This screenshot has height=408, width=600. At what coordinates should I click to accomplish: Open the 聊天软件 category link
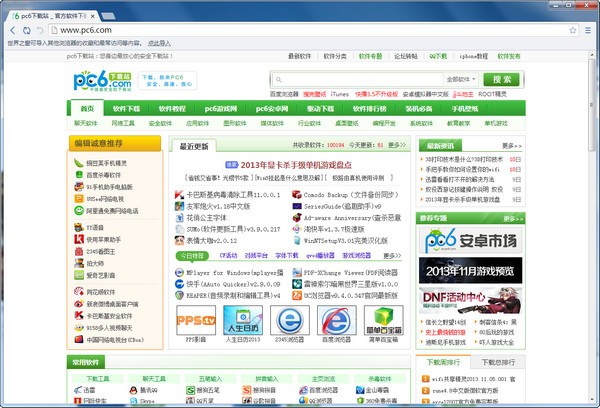pos(86,123)
